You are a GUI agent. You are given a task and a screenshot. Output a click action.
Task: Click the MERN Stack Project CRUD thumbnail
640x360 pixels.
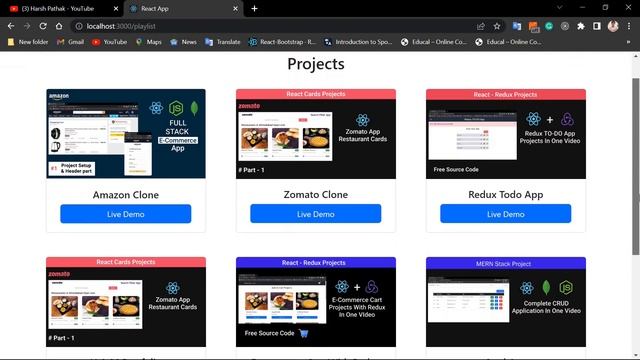coord(506,302)
